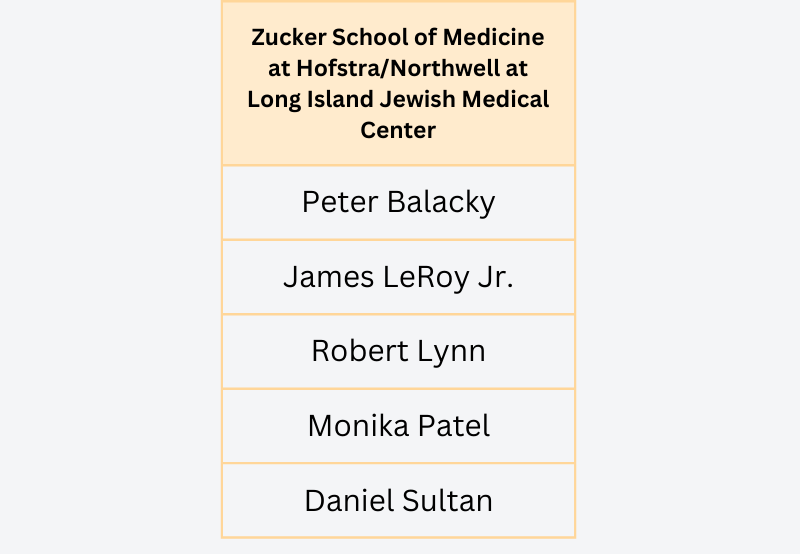Click the first name Daniel
Viewport: 800px width, 554px height.
(x=349, y=501)
